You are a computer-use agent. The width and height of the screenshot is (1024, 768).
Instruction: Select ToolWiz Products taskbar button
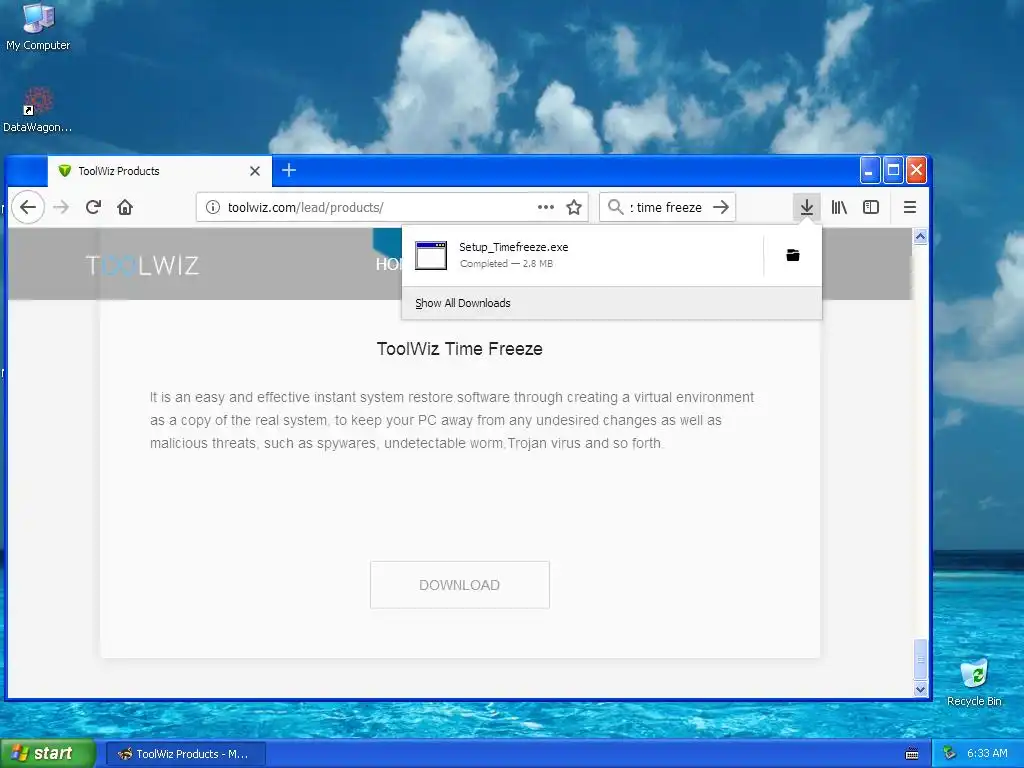[x=185, y=754]
